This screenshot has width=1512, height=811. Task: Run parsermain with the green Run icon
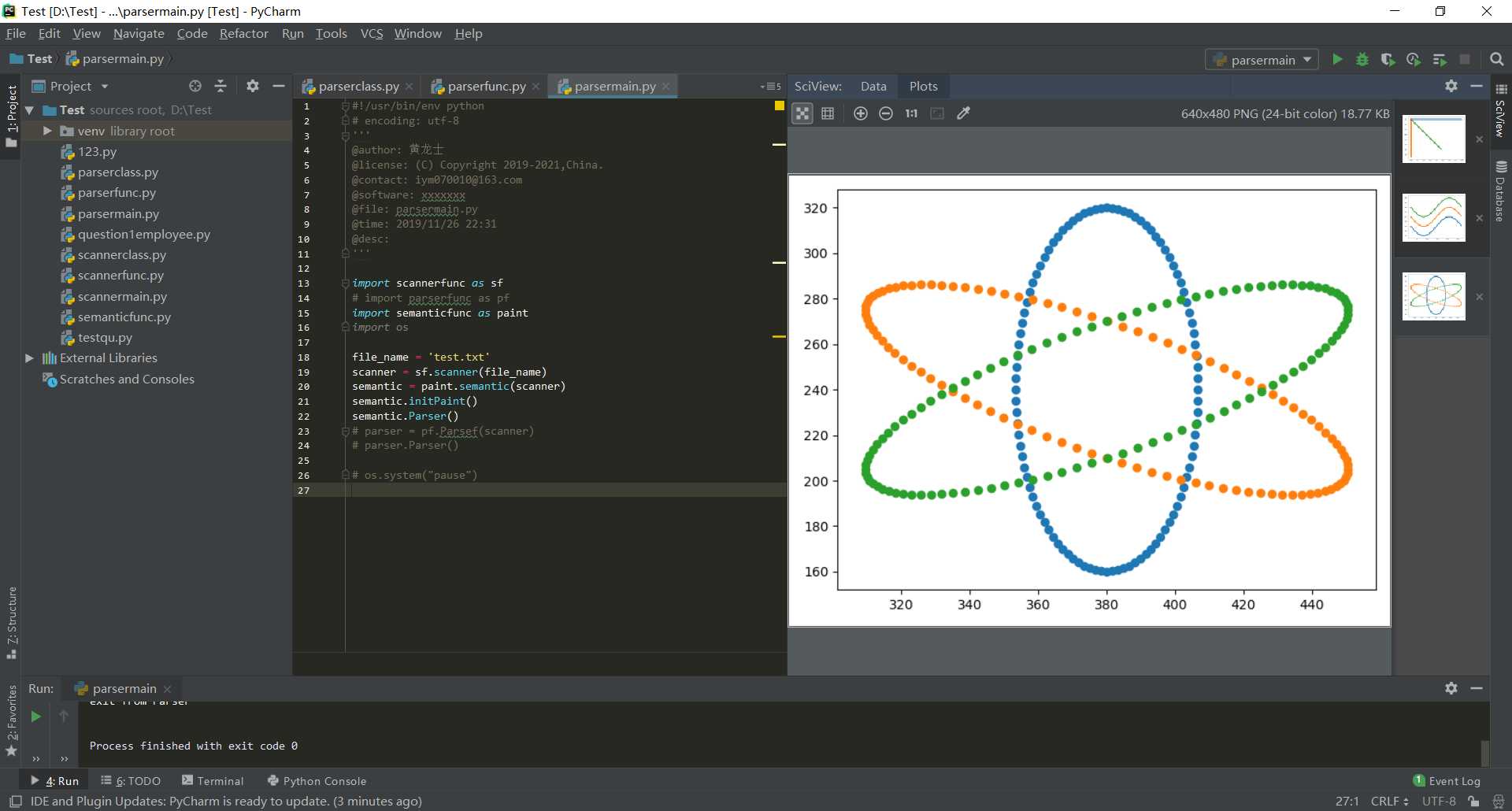(x=1337, y=59)
